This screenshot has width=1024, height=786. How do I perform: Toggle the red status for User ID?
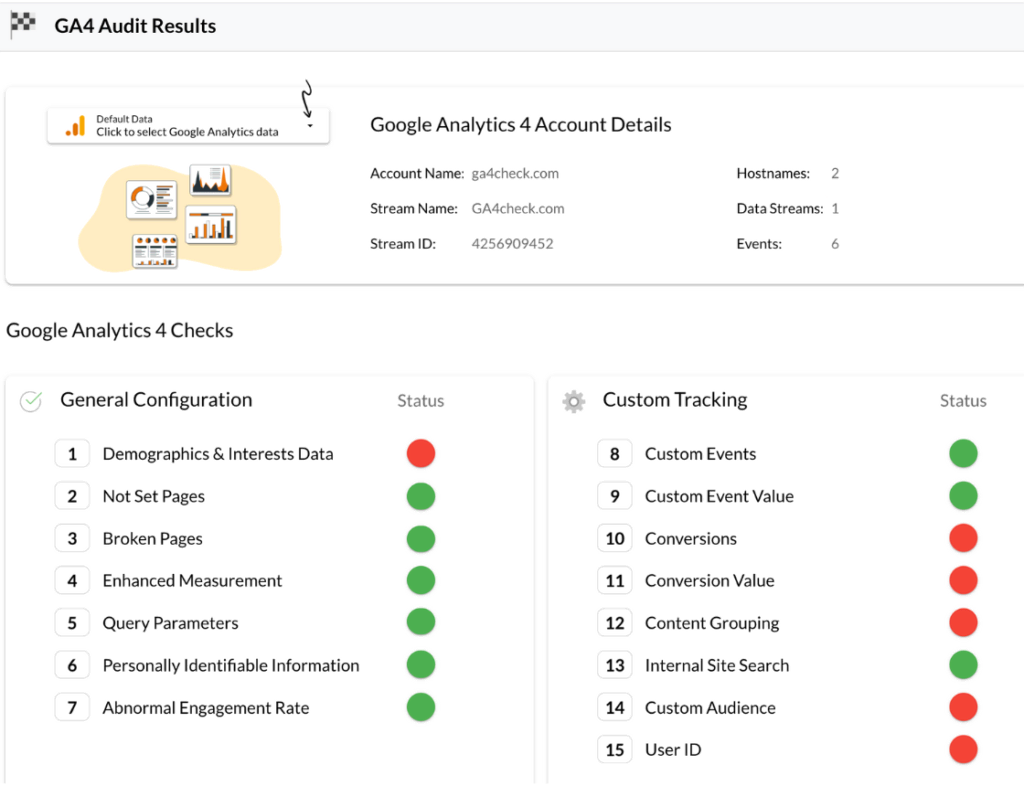click(x=963, y=749)
